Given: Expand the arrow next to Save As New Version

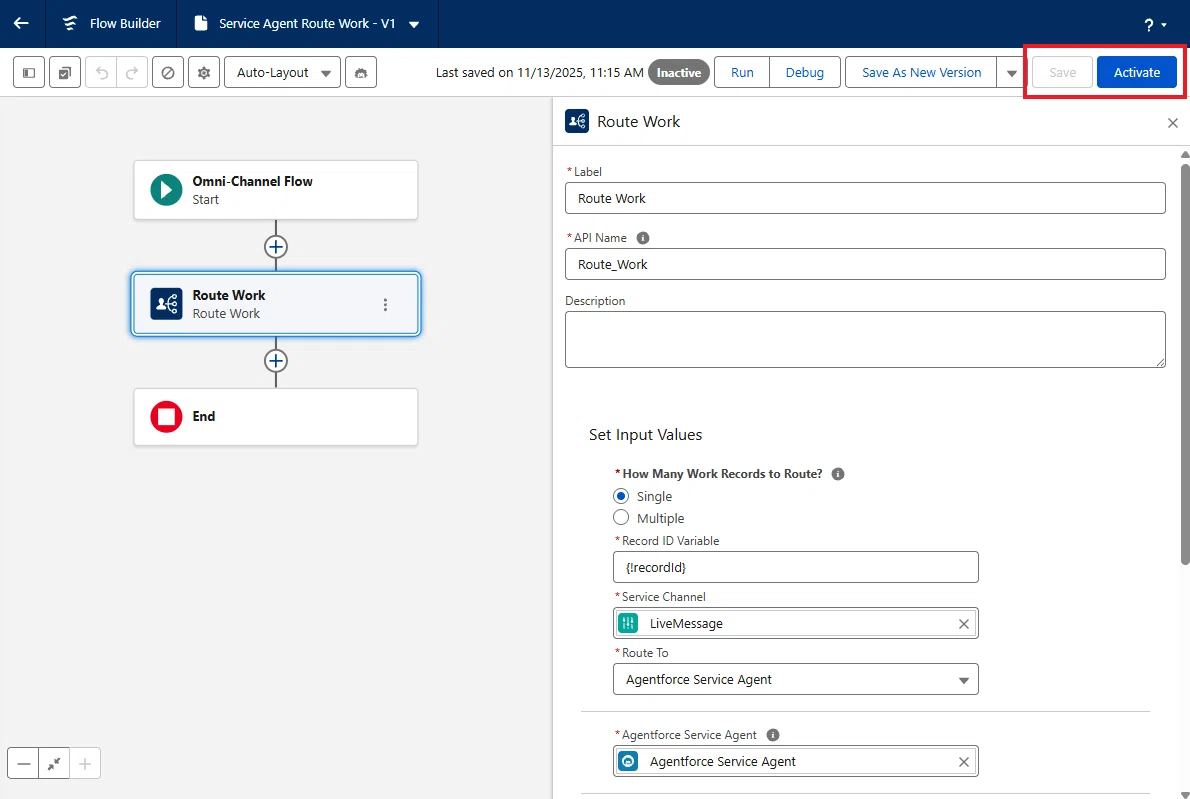Looking at the screenshot, I should pyautogui.click(x=1012, y=73).
